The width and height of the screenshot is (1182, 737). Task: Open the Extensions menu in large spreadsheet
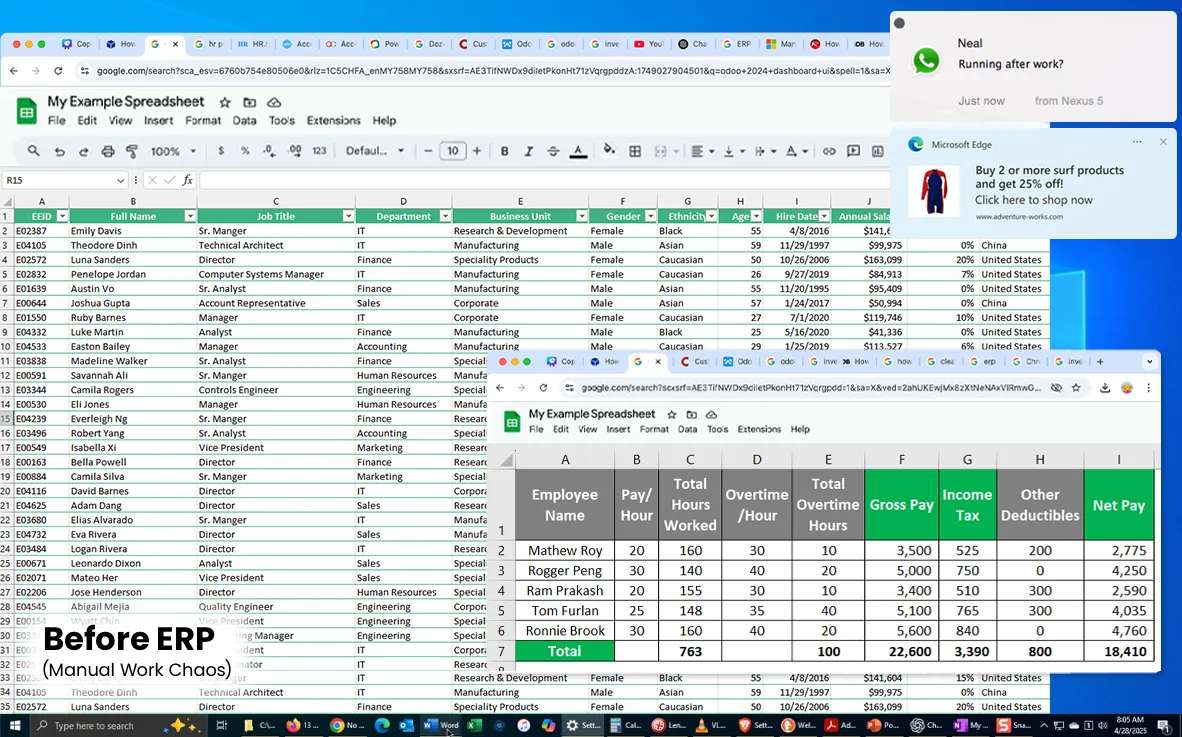pos(333,121)
